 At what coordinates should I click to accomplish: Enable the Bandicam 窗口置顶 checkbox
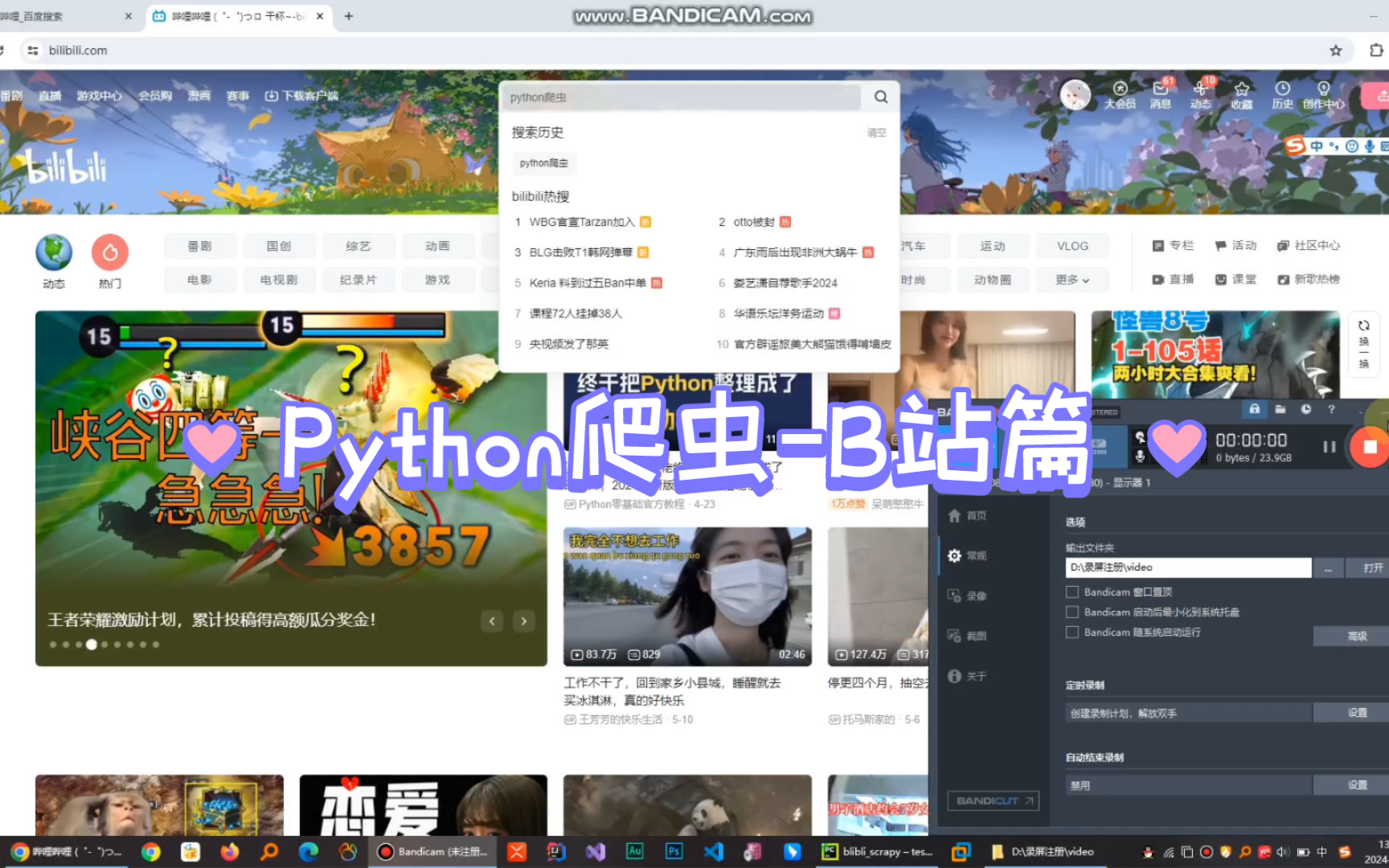tap(1071, 592)
